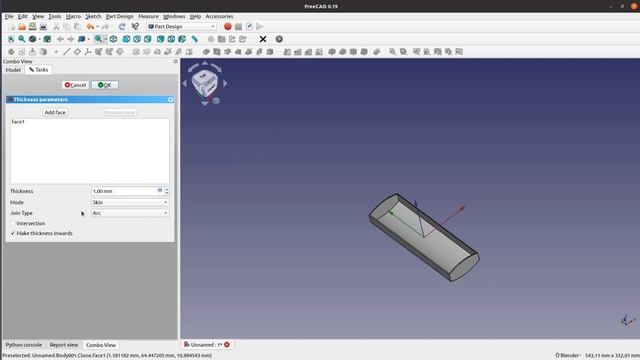
Task: Open the Blender navigation style selector
Action: click(x=568, y=356)
